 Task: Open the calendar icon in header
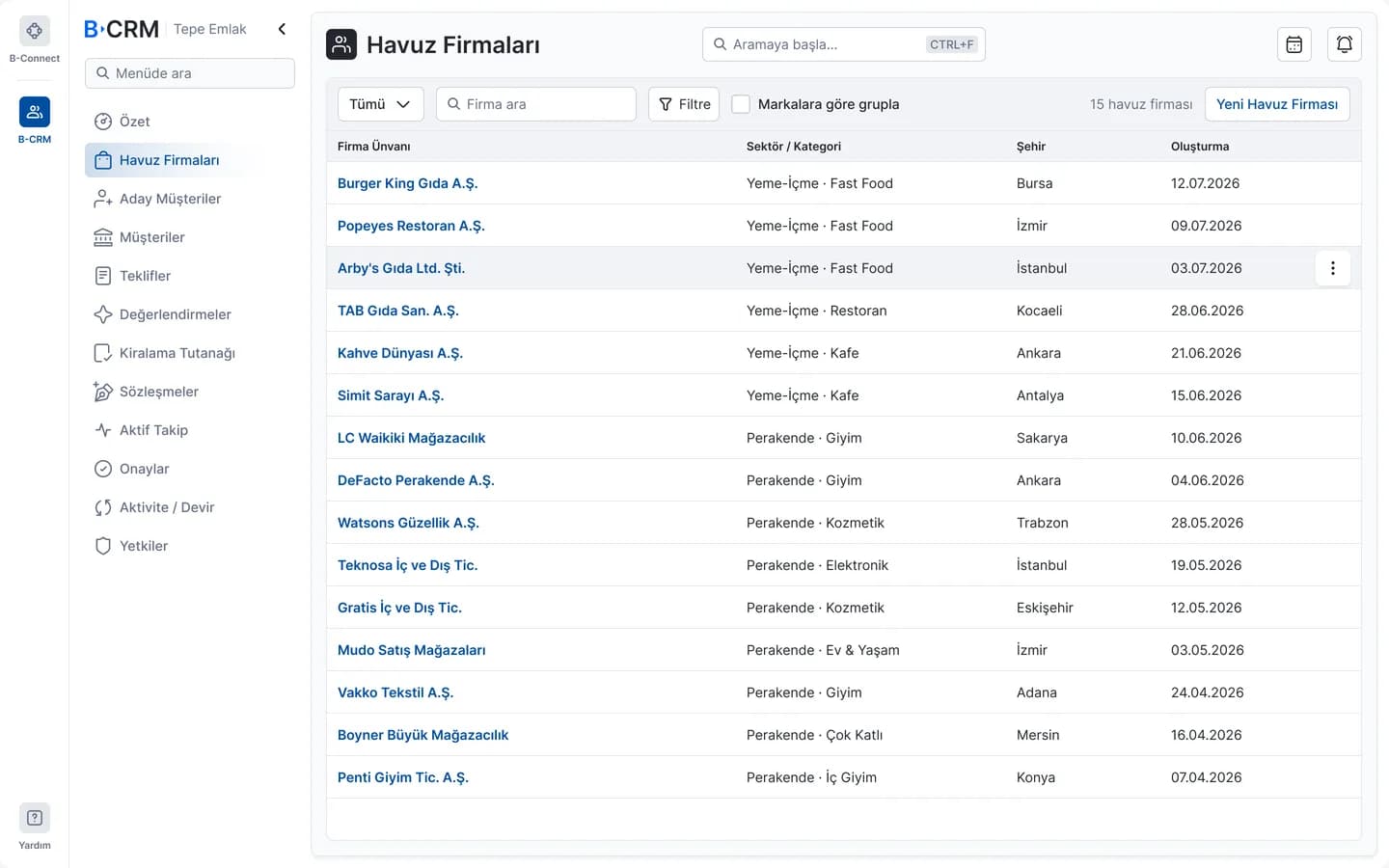pyautogui.click(x=1294, y=44)
